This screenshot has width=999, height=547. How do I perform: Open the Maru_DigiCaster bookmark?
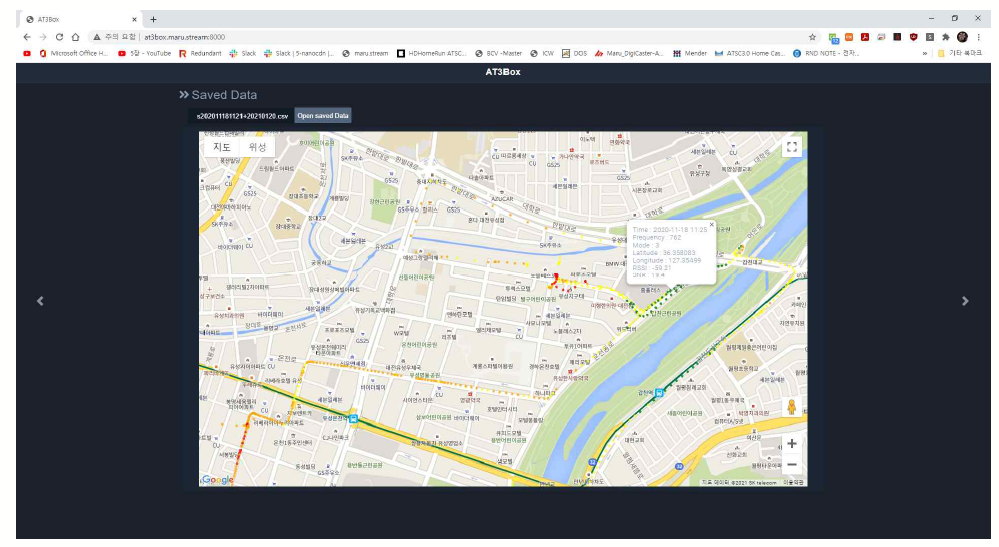click(629, 53)
